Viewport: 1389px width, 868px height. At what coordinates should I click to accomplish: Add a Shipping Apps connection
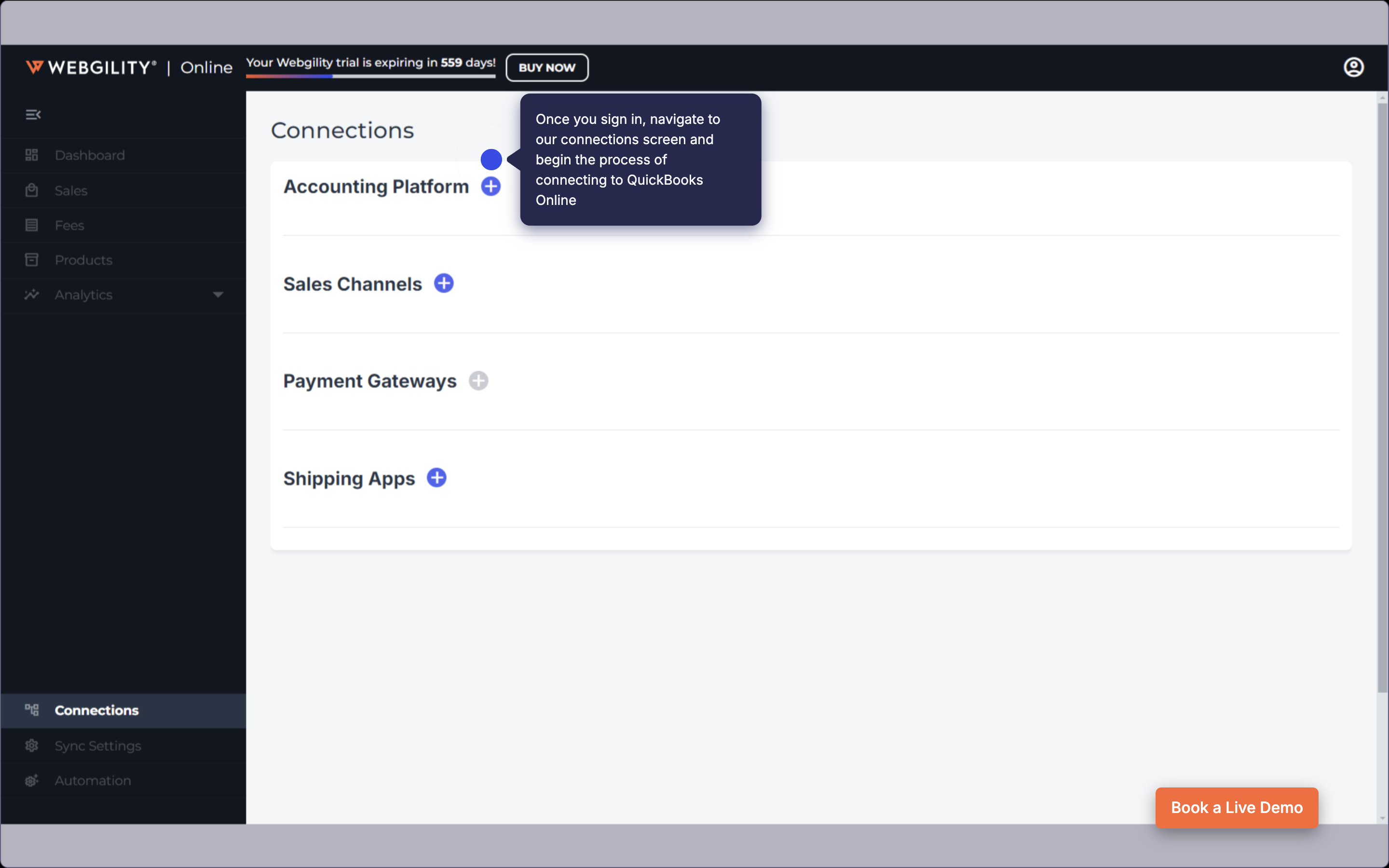437,477
